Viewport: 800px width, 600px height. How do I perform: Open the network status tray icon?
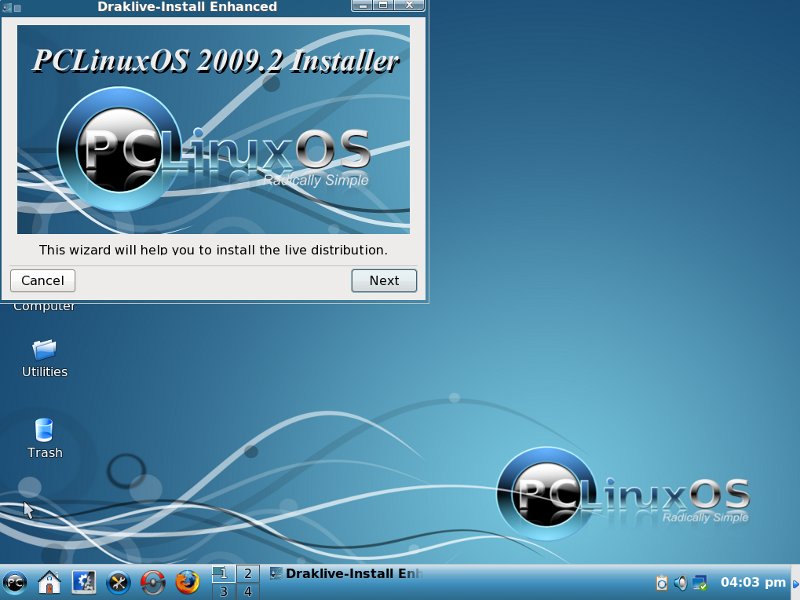click(700, 582)
